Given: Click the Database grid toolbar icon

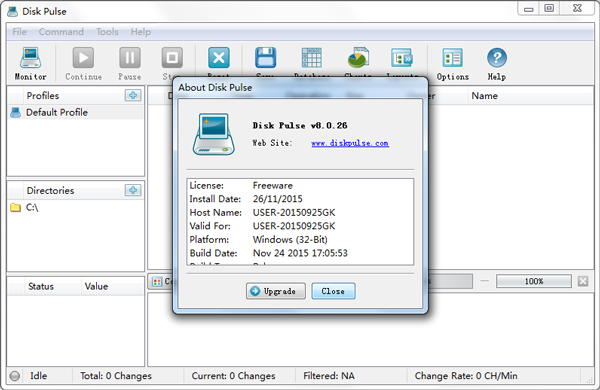Looking at the screenshot, I should tap(311, 58).
